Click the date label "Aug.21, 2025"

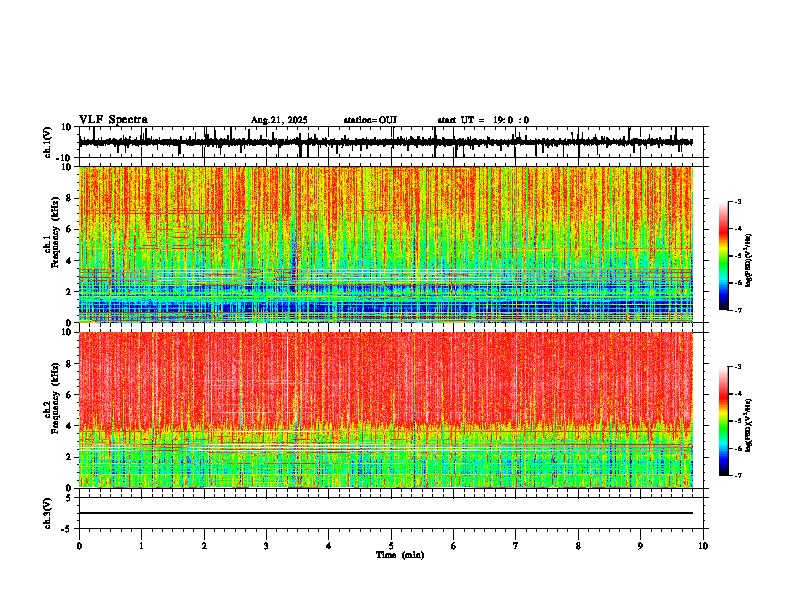point(279,120)
